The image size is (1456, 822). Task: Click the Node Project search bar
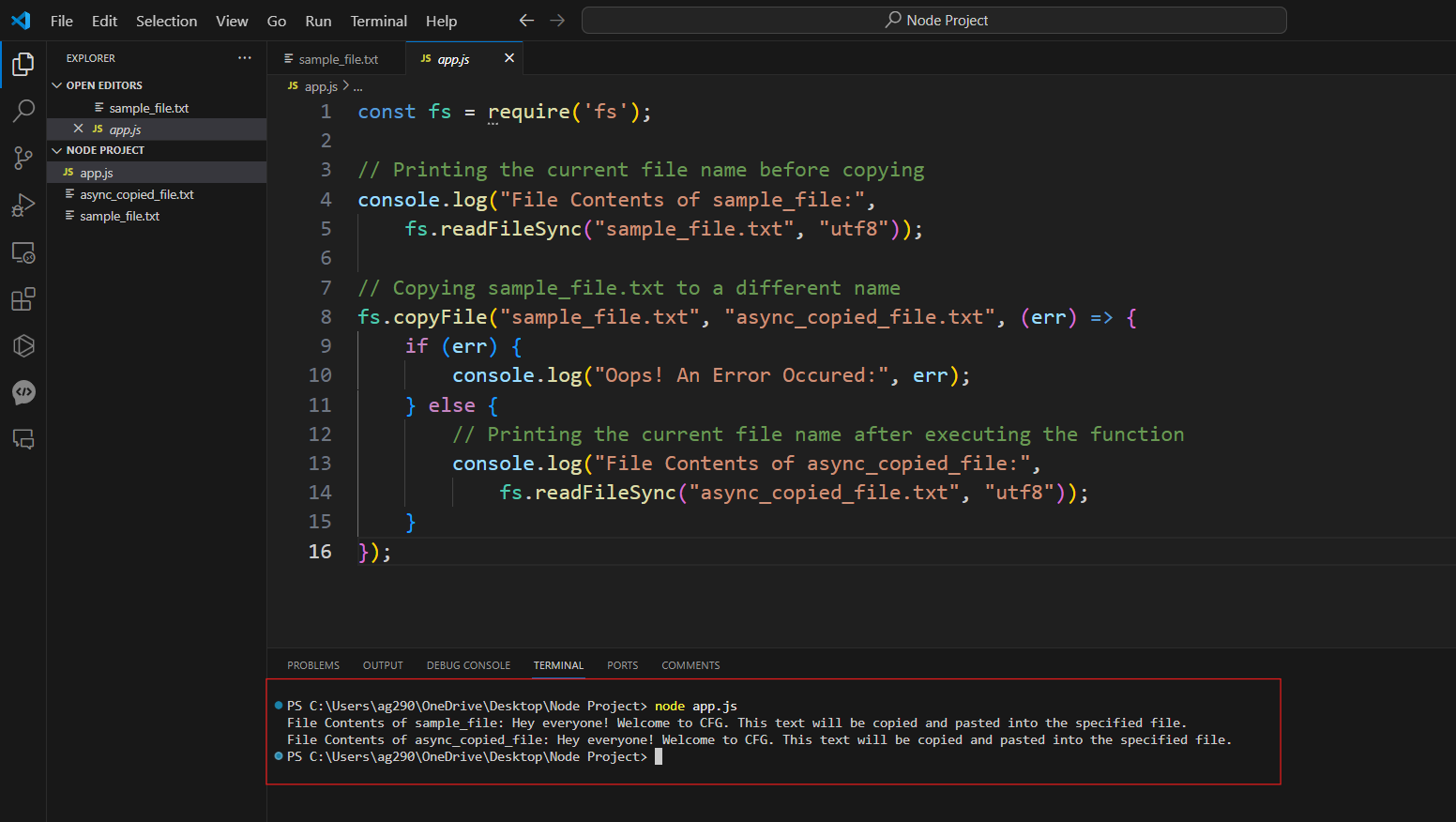tap(933, 21)
